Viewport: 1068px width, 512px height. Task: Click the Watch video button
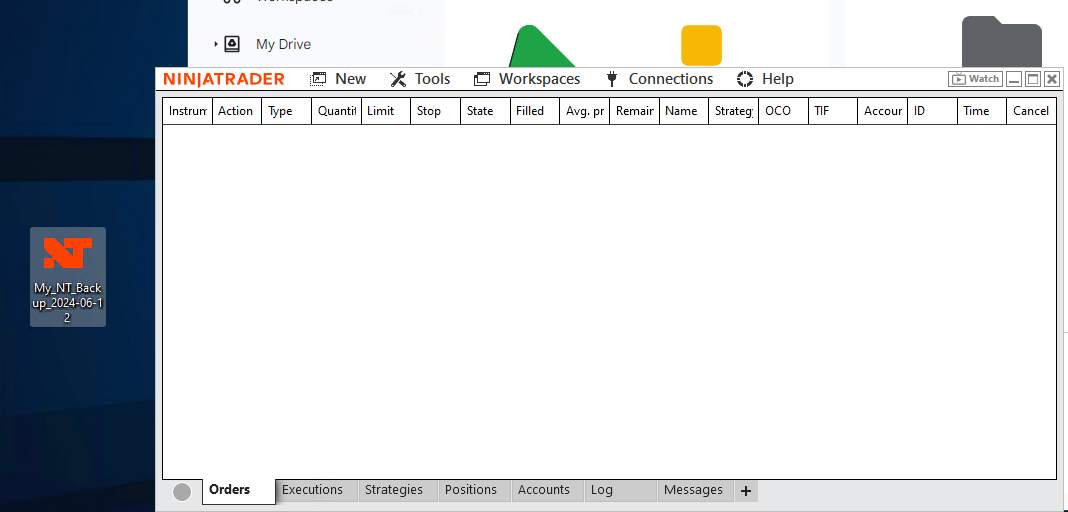pyautogui.click(x=975, y=79)
